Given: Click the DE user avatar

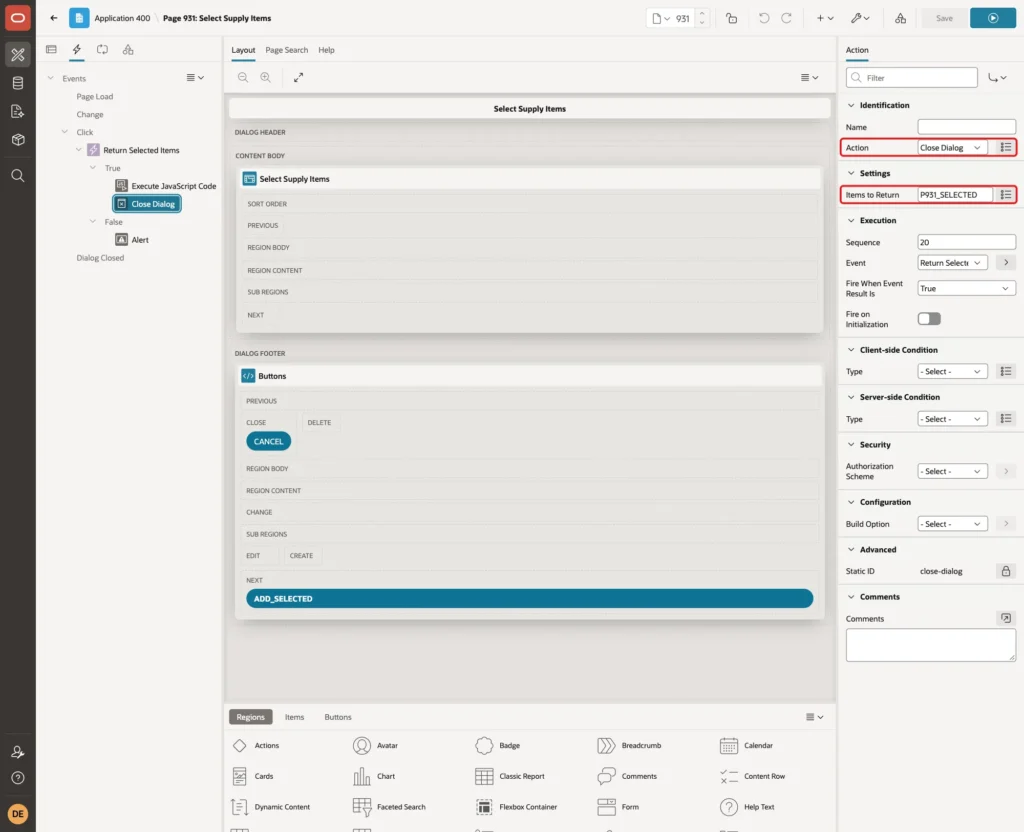Looking at the screenshot, I should coord(18,814).
